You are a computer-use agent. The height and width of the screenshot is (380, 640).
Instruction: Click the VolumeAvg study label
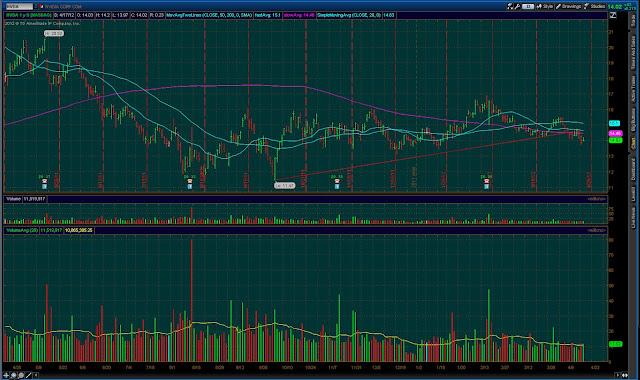pyautogui.click(x=22, y=230)
